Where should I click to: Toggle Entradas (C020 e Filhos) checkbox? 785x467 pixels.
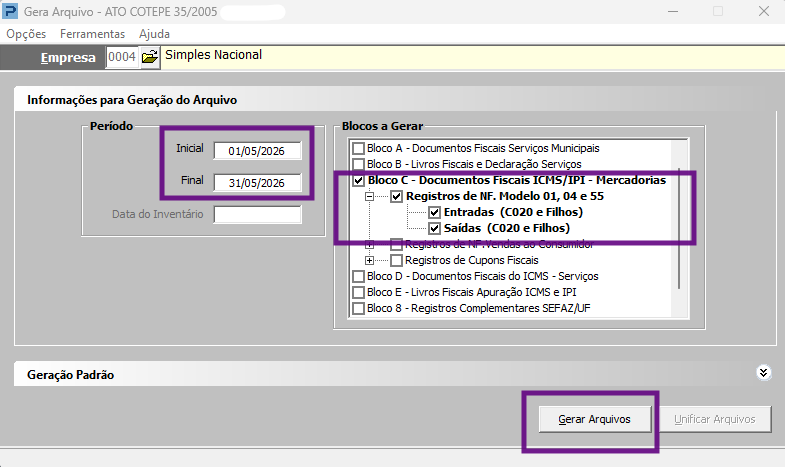point(435,213)
